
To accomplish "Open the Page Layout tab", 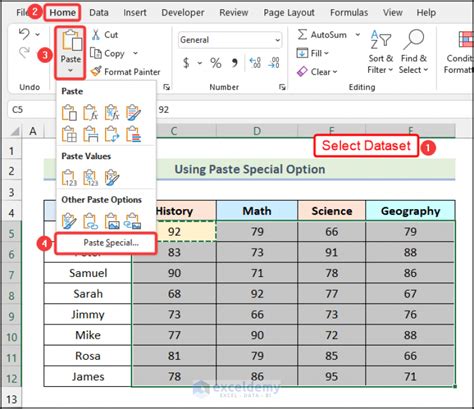I will point(289,13).
